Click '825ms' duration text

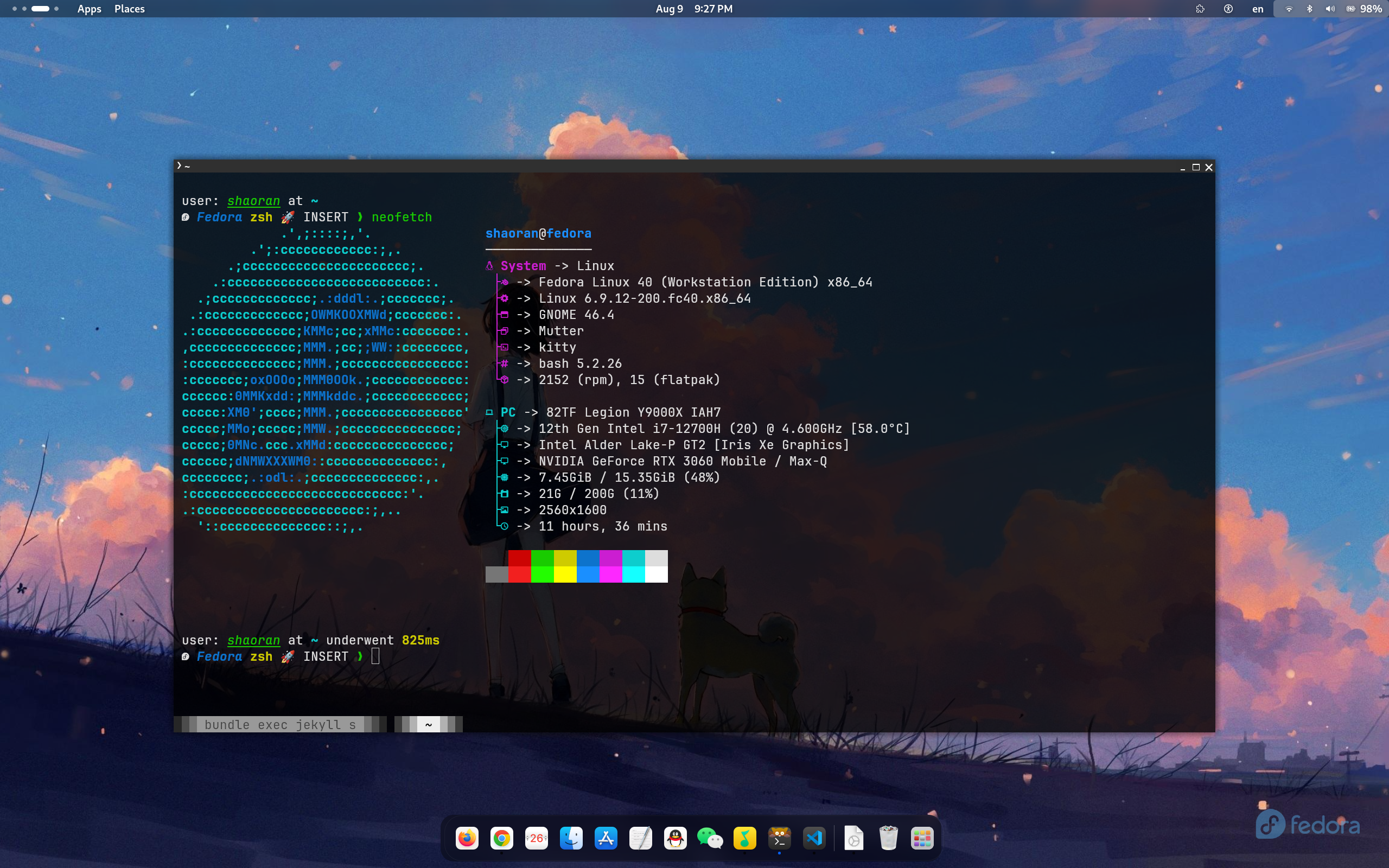pyautogui.click(x=420, y=640)
